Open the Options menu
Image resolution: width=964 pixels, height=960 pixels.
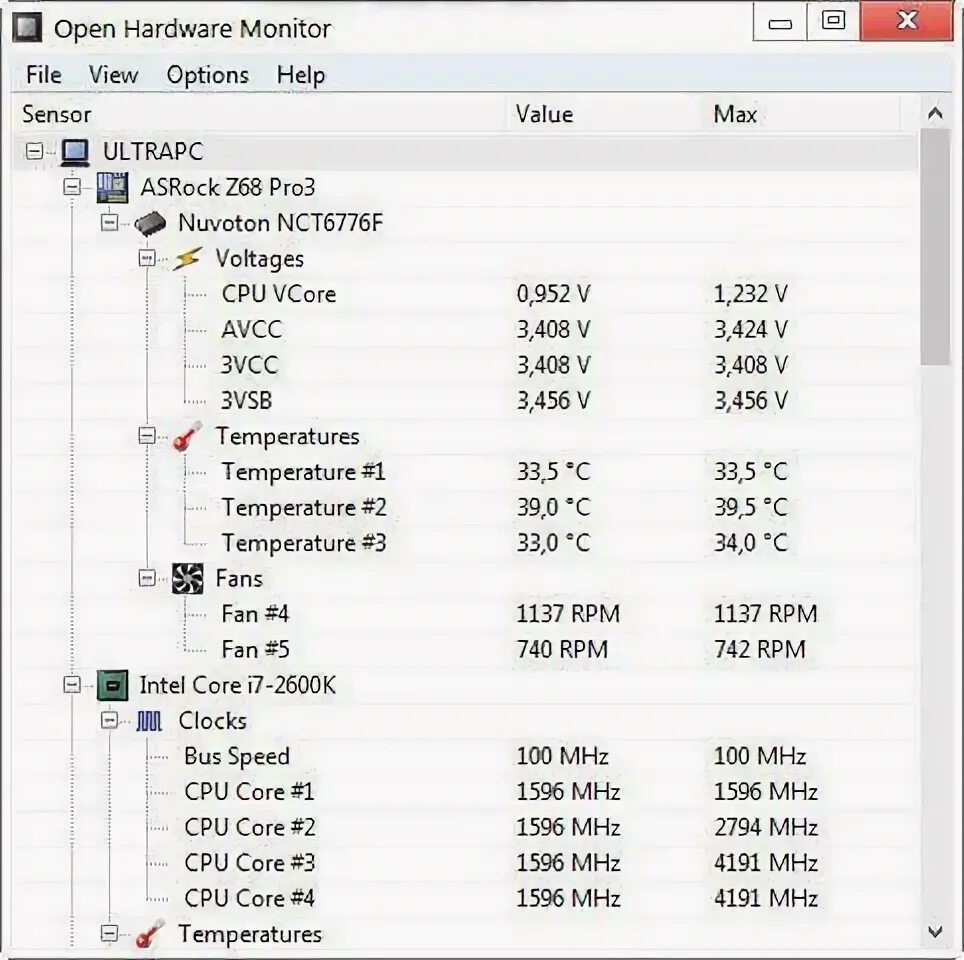(x=208, y=75)
